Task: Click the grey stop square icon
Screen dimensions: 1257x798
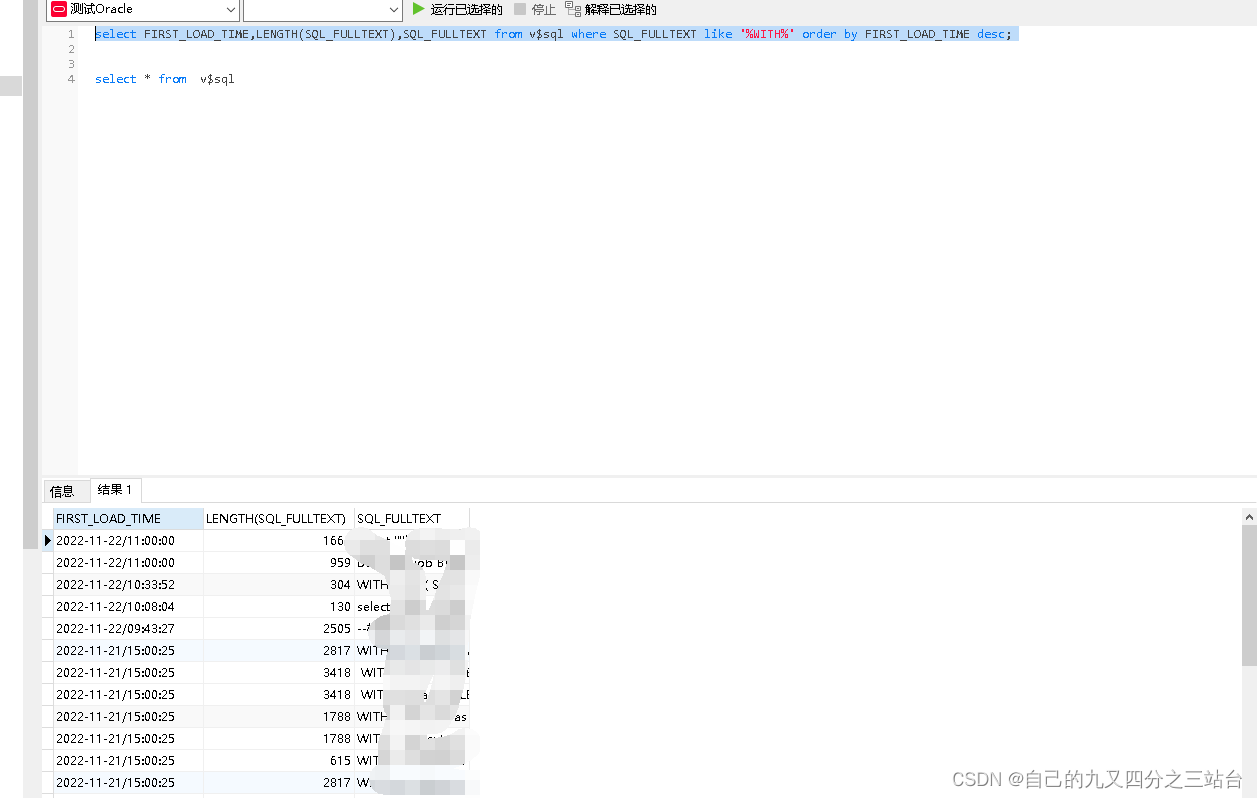Action: tap(520, 9)
